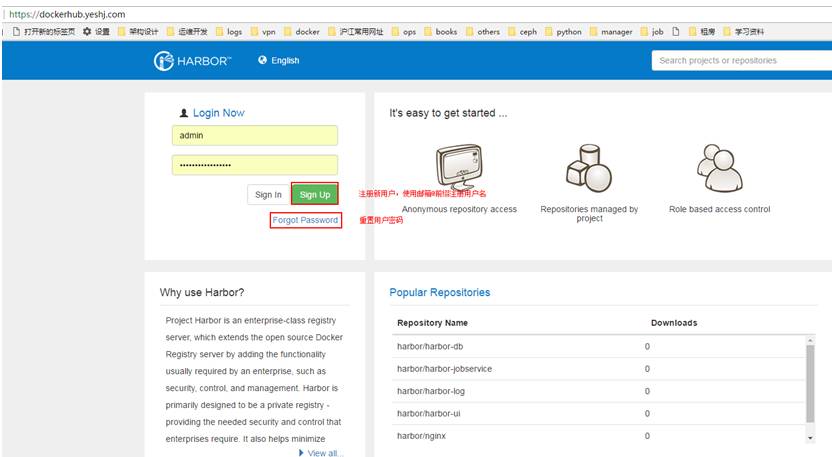The width and height of the screenshot is (832, 457).
Task: Select the harbor/harbor-log repository row
Action: click(x=599, y=391)
